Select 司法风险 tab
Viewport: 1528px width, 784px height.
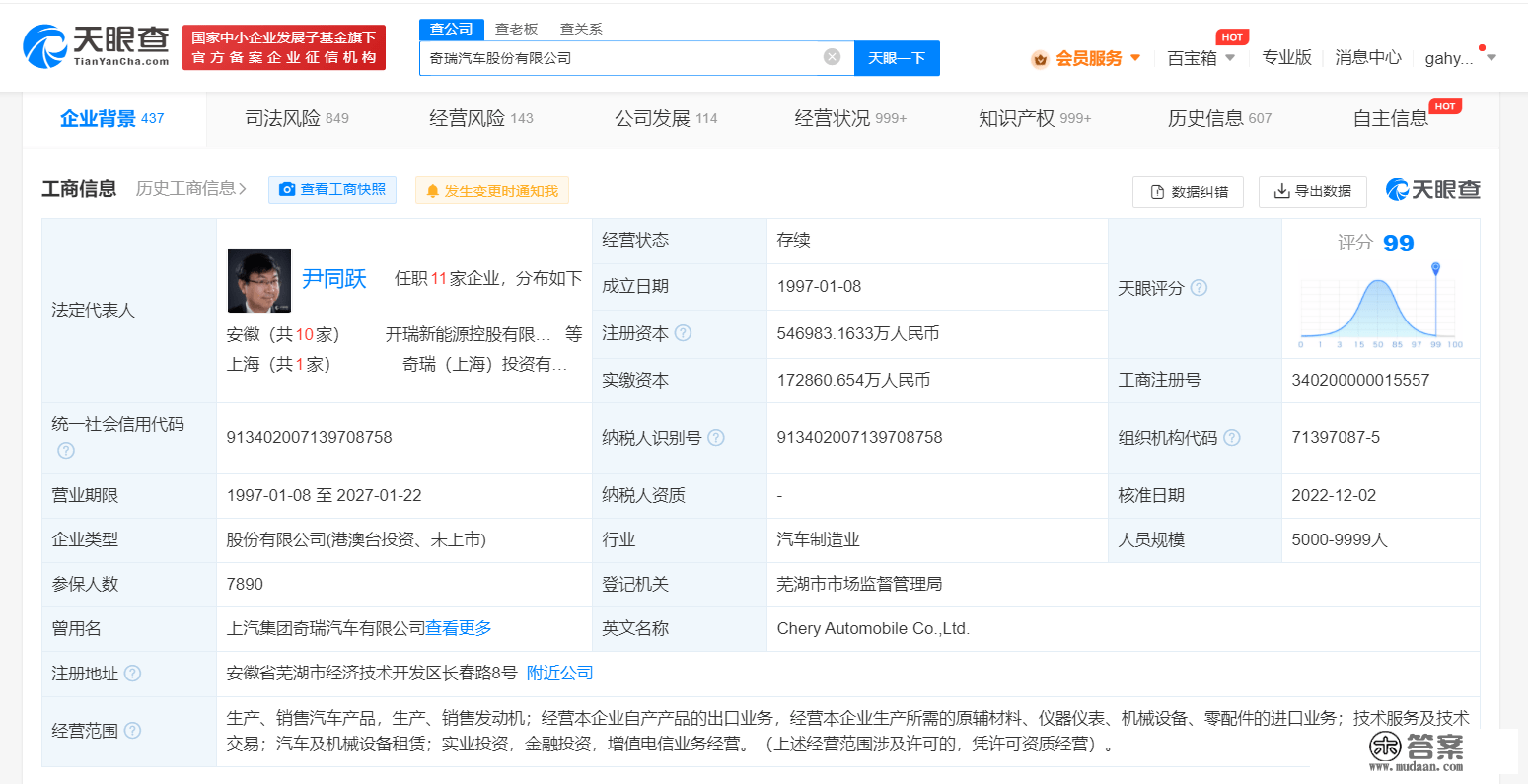[297, 118]
